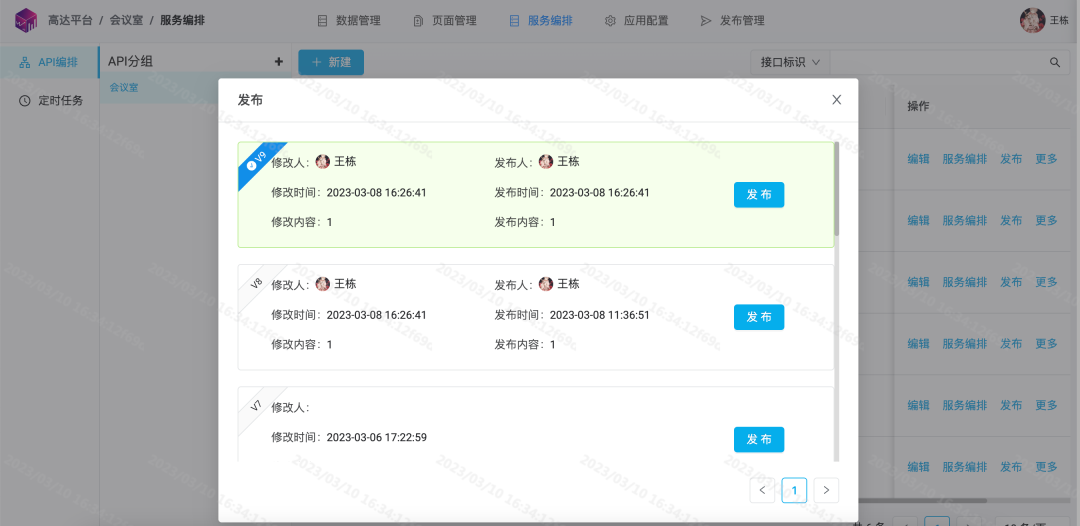Add a new API分组 with plus icon
Image resolution: width=1080 pixels, height=526 pixels.
(279, 61)
